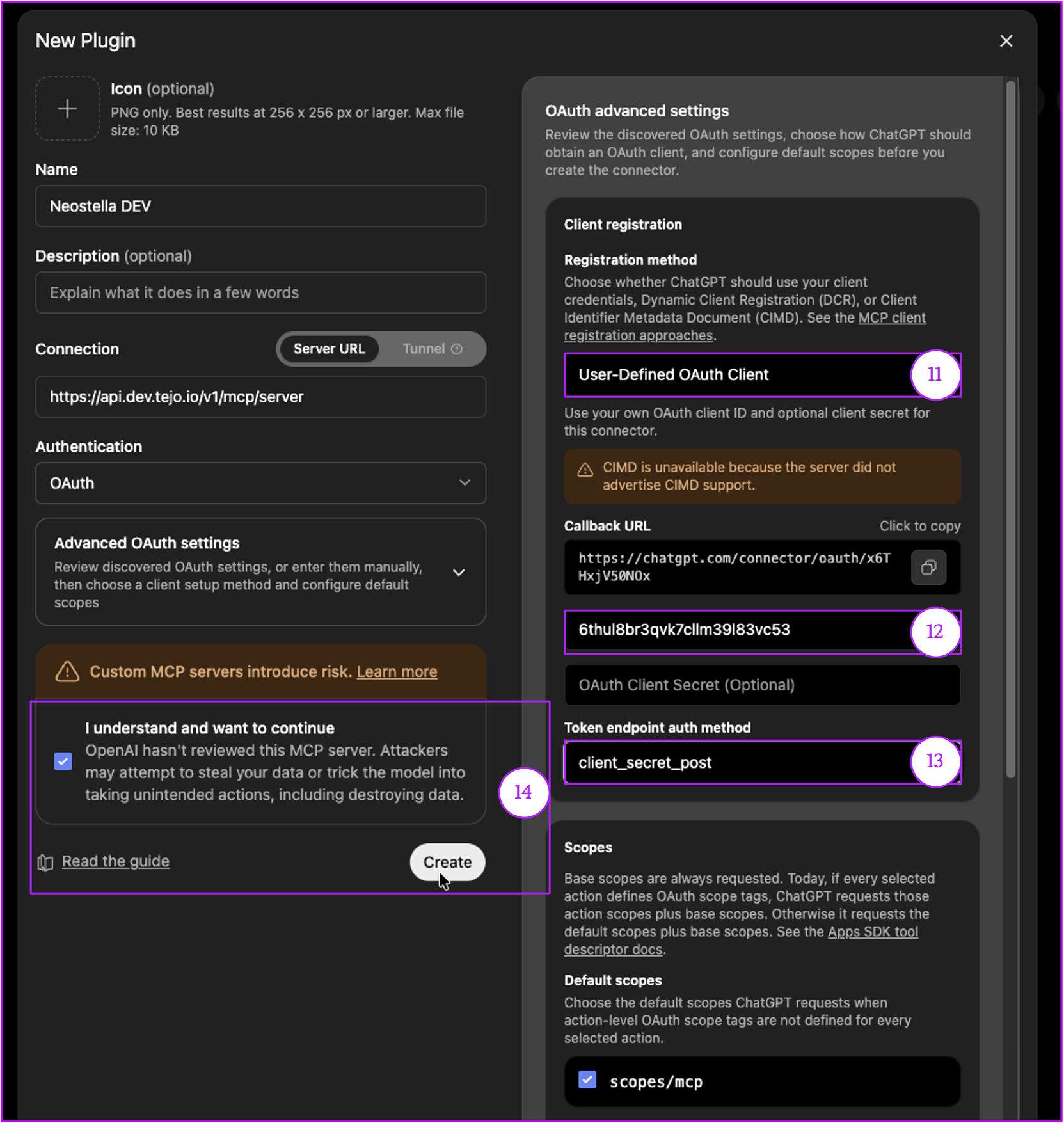The width and height of the screenshot is (1064, 1123).
Task: Click the Click to copy label
Action: pos(919,526)
